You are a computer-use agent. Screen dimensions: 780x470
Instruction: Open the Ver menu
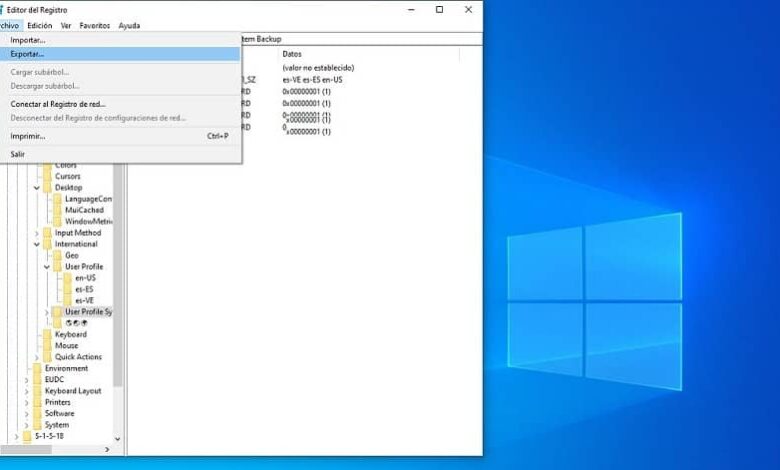[x=66, y=25]
